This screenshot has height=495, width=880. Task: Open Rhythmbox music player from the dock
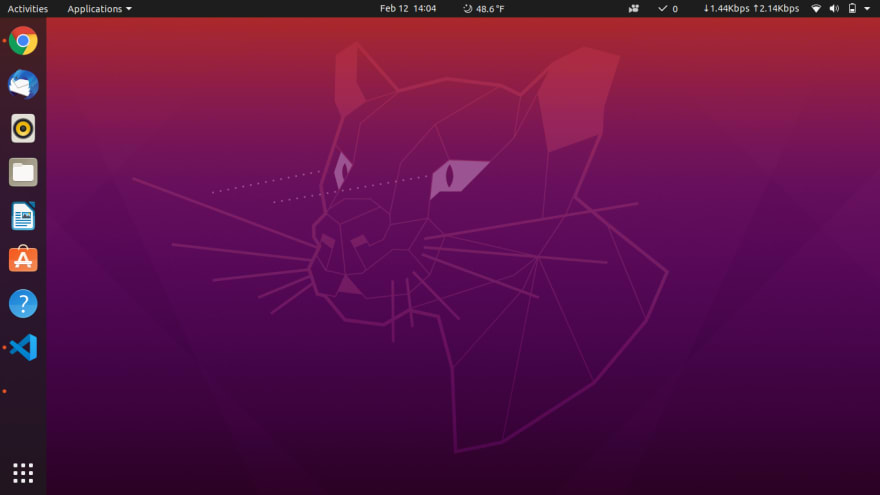(23, 129)
